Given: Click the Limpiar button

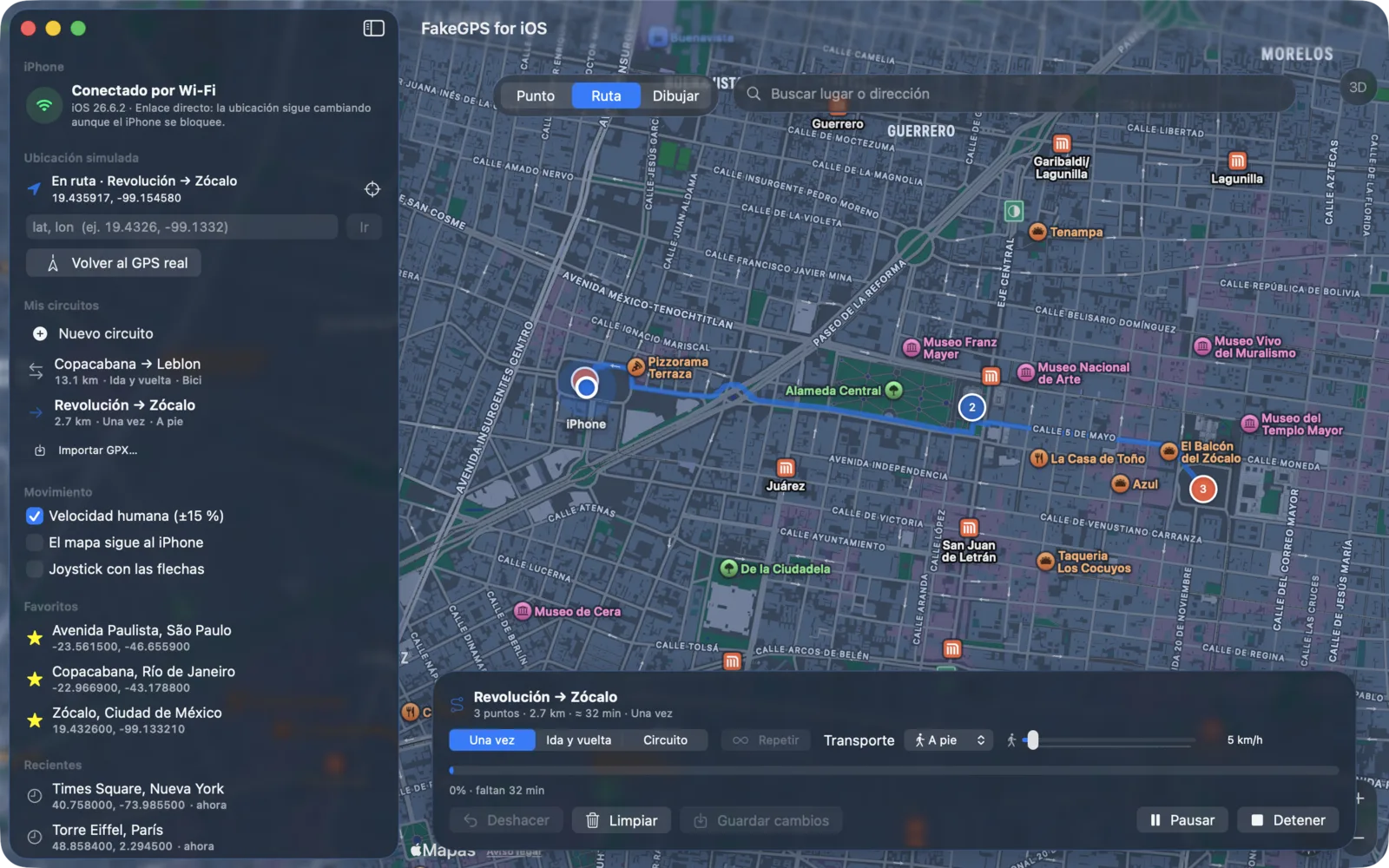Looking at the screenshot, I should click(x=622, y=820).
